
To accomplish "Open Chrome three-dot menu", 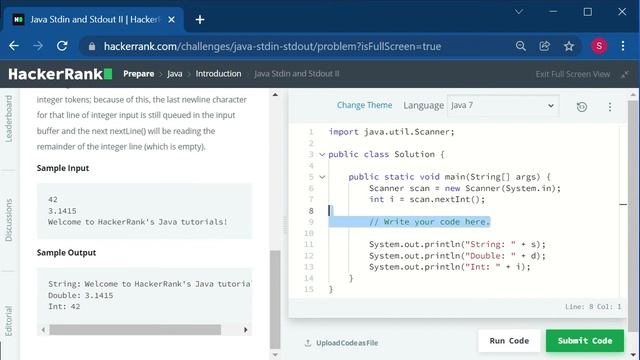I will 623,46.
